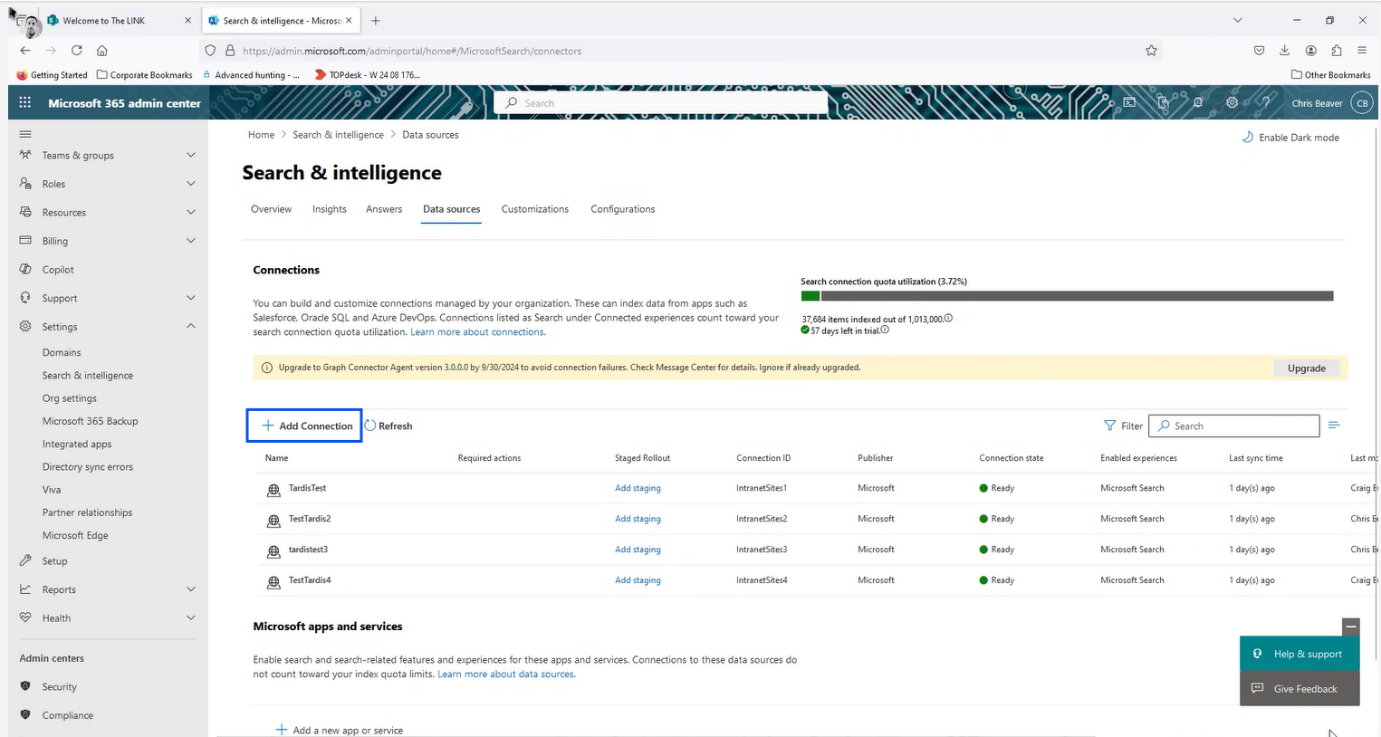Open Firefox application menu icon
This screenshot has height=737, width=1381.
(1362, 50)
